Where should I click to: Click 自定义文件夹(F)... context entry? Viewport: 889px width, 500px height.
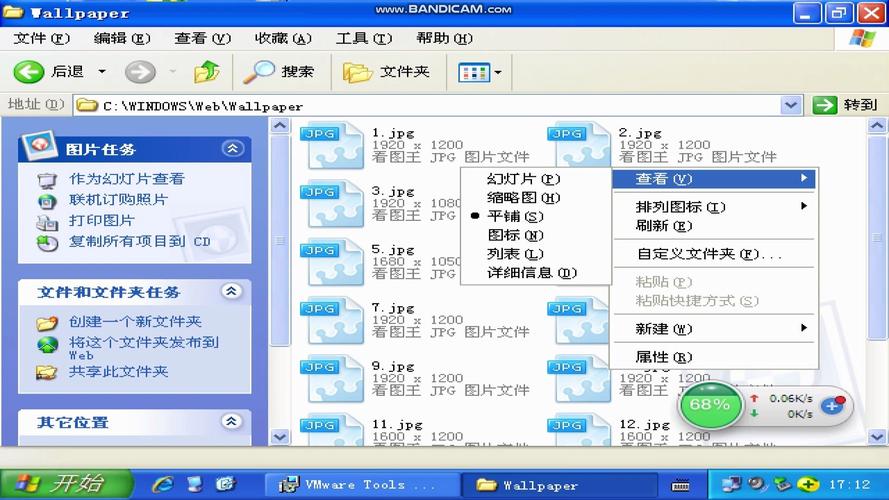pyautogui.click(x=714, y=254)
